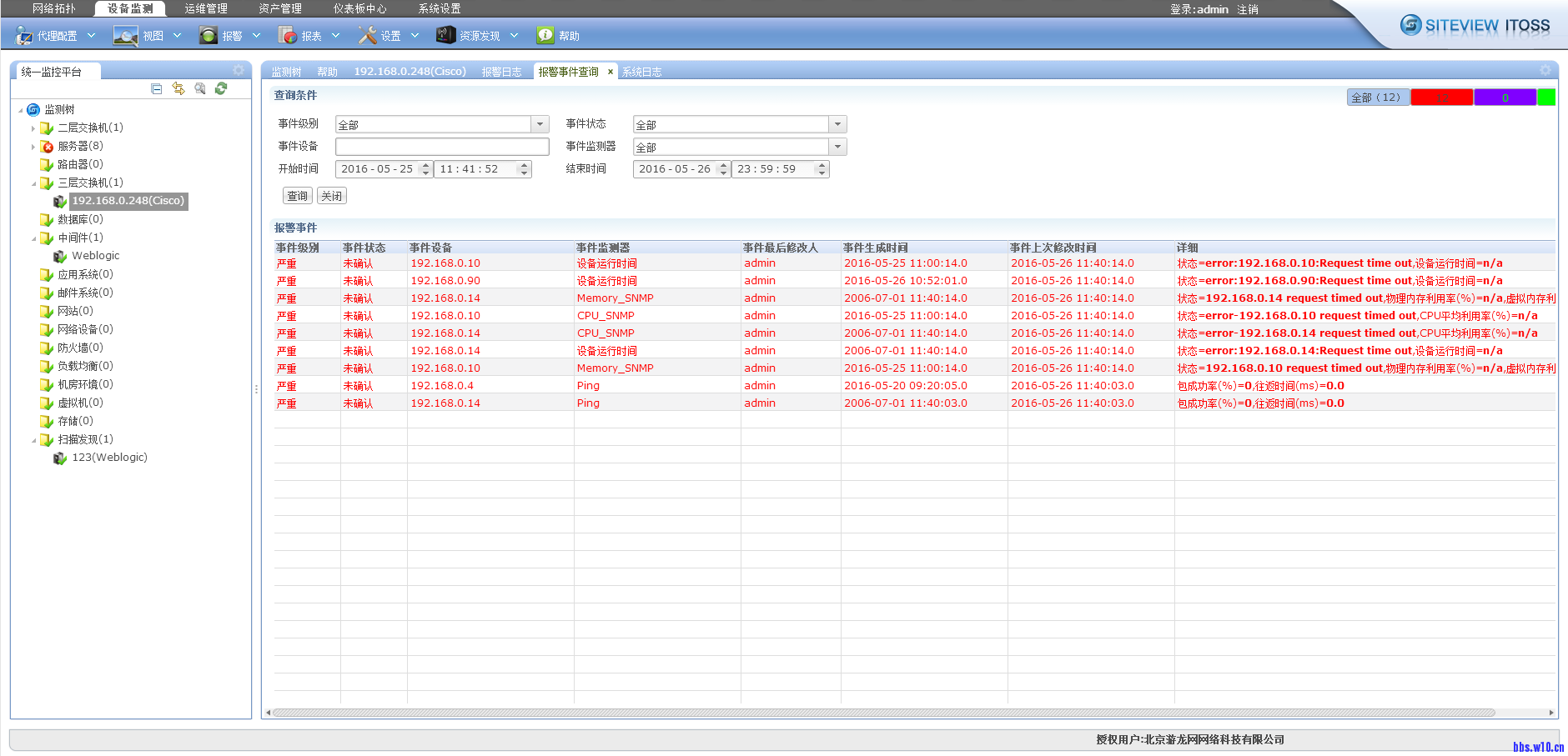Screen dimensions: 1568x756
Task: Click the 注销 logout link
Action: [x=1248, y=9]
